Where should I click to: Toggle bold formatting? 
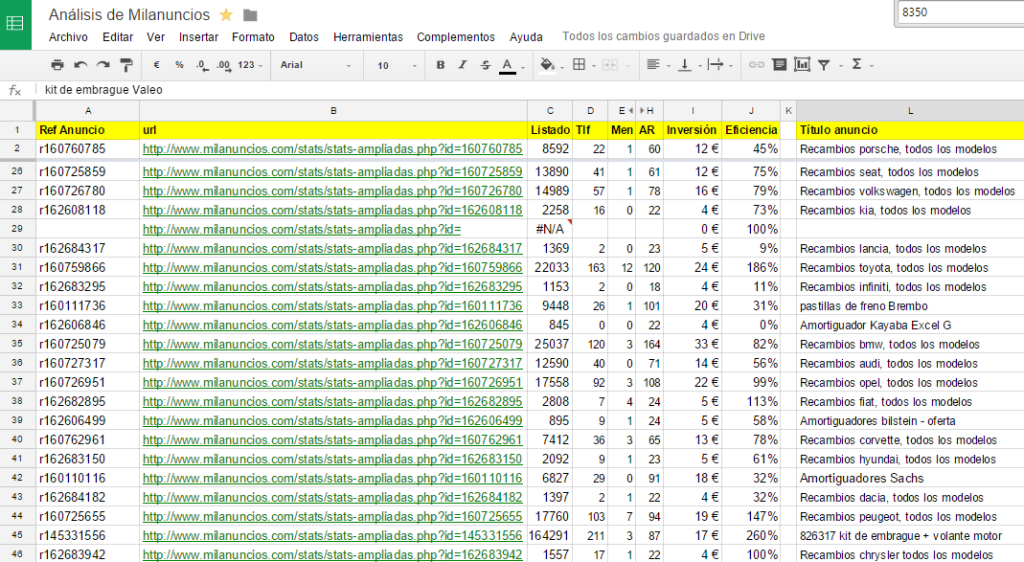coord(440,65)
